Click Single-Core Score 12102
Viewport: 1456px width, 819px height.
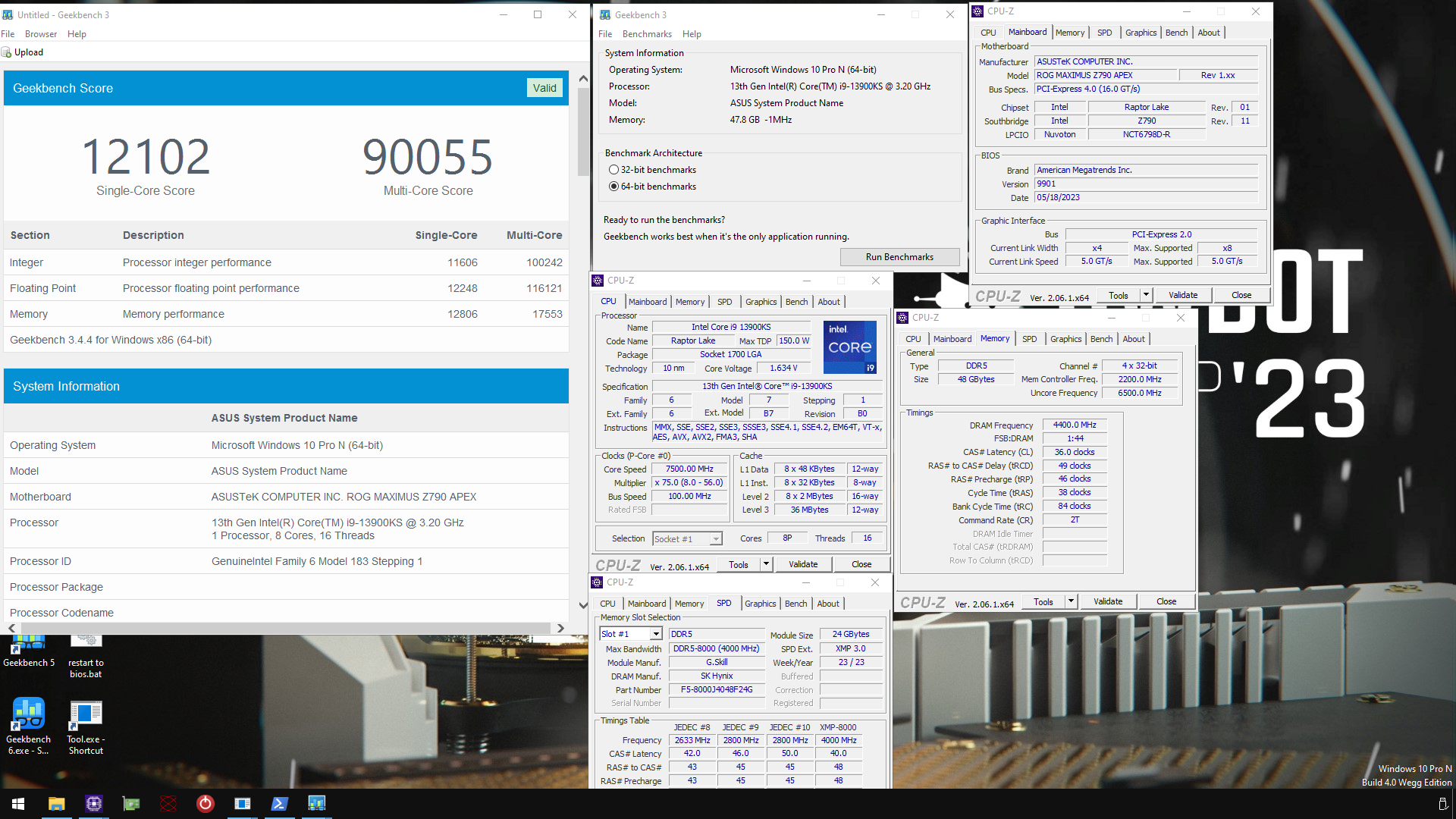[146, 157]
